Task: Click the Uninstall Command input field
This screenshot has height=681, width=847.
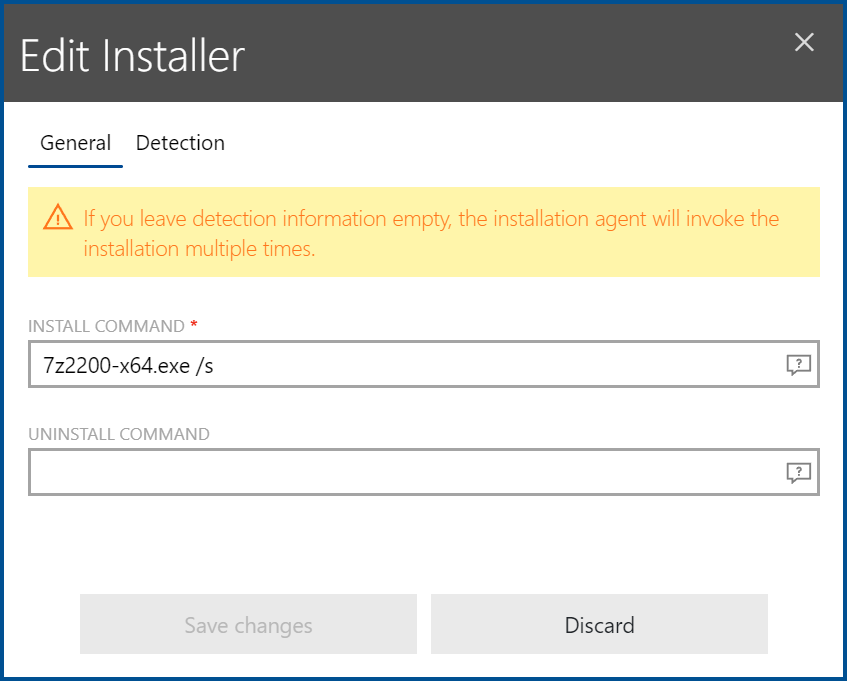Action: point(424,472)
